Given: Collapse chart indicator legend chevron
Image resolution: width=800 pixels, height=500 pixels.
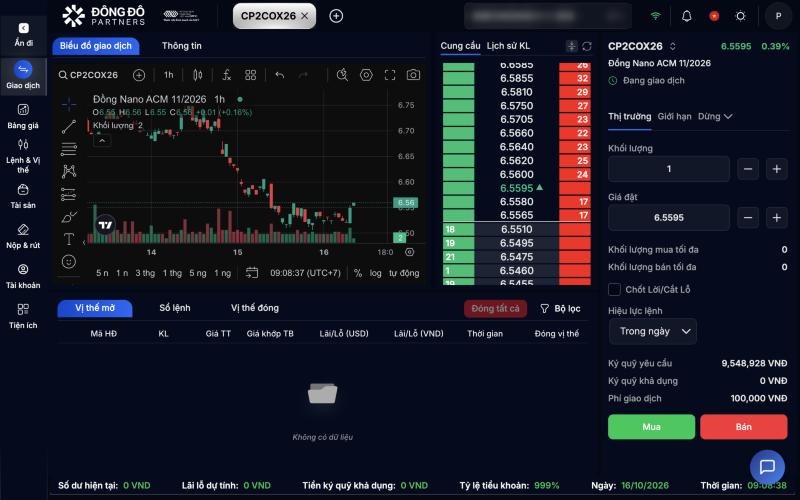Looking at the screenshot, I should click(x=102, y=141).
